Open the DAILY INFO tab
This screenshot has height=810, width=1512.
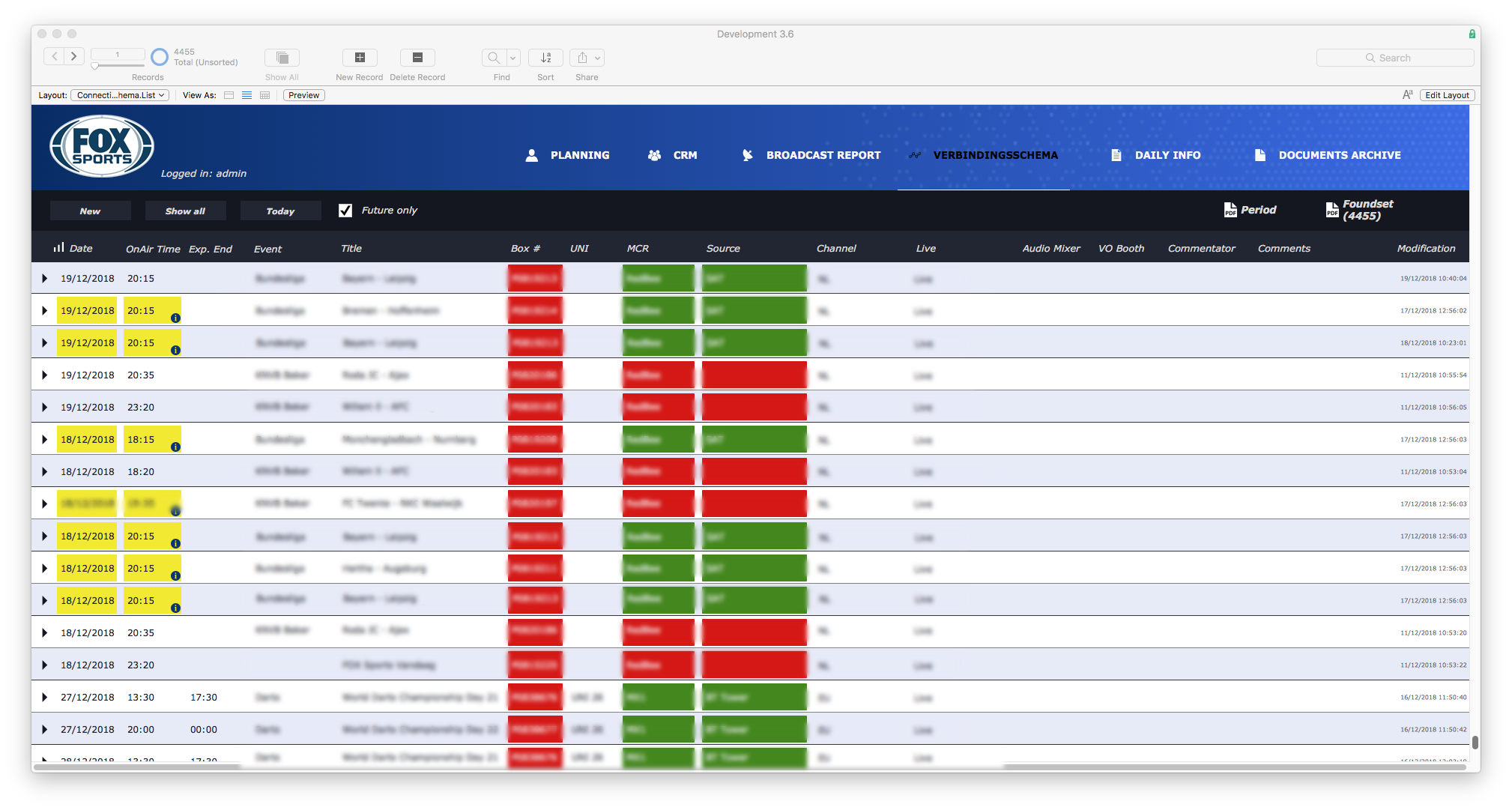(1155, 155)
